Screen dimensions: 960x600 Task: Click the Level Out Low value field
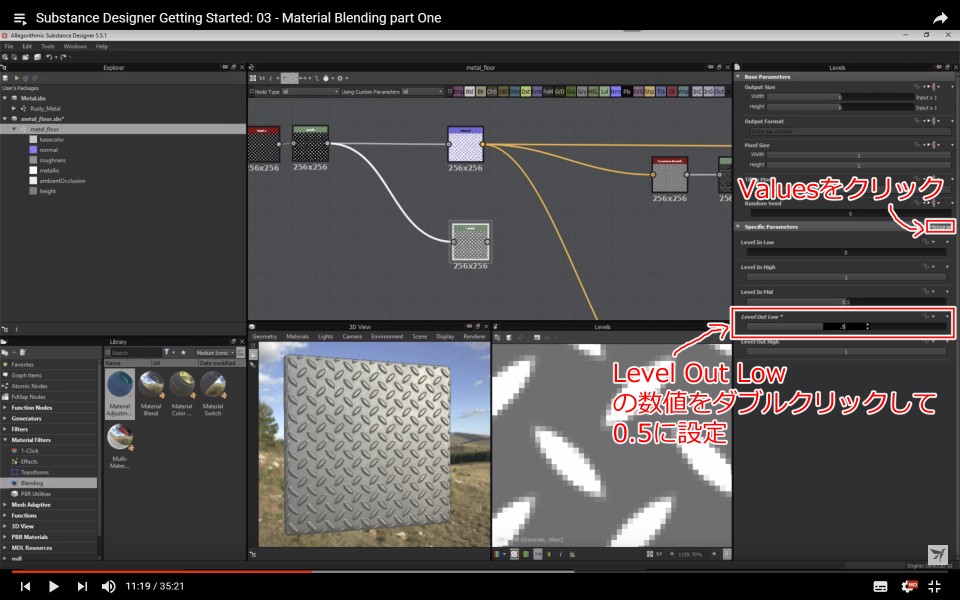coord(844,327)
